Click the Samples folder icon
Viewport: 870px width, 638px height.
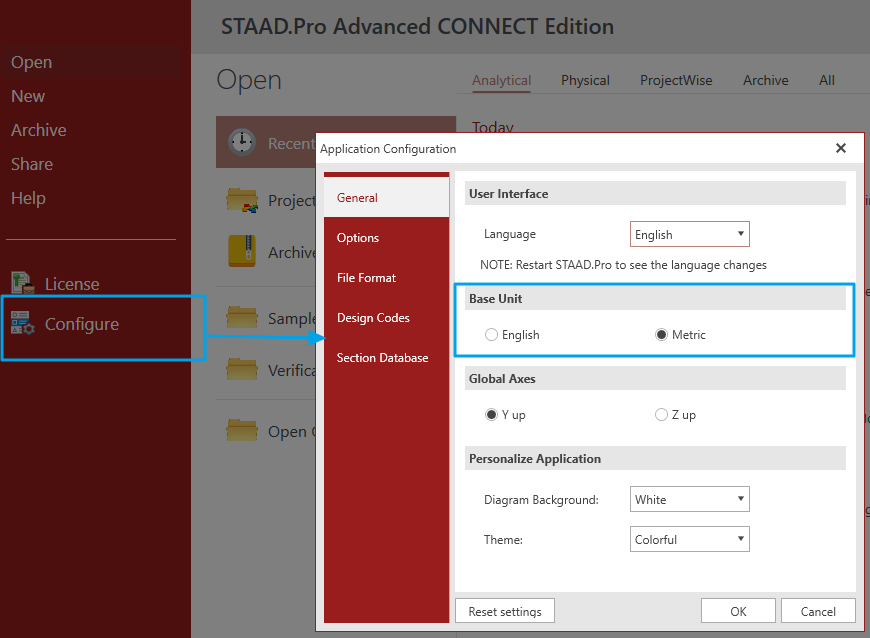pos(242,318)
